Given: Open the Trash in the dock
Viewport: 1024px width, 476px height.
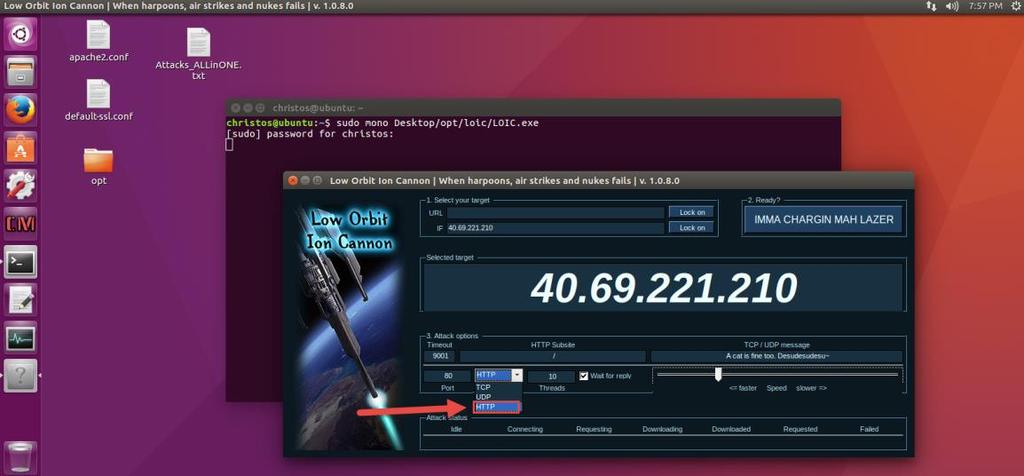Looking at the screenshot, I should coord(20,457).
